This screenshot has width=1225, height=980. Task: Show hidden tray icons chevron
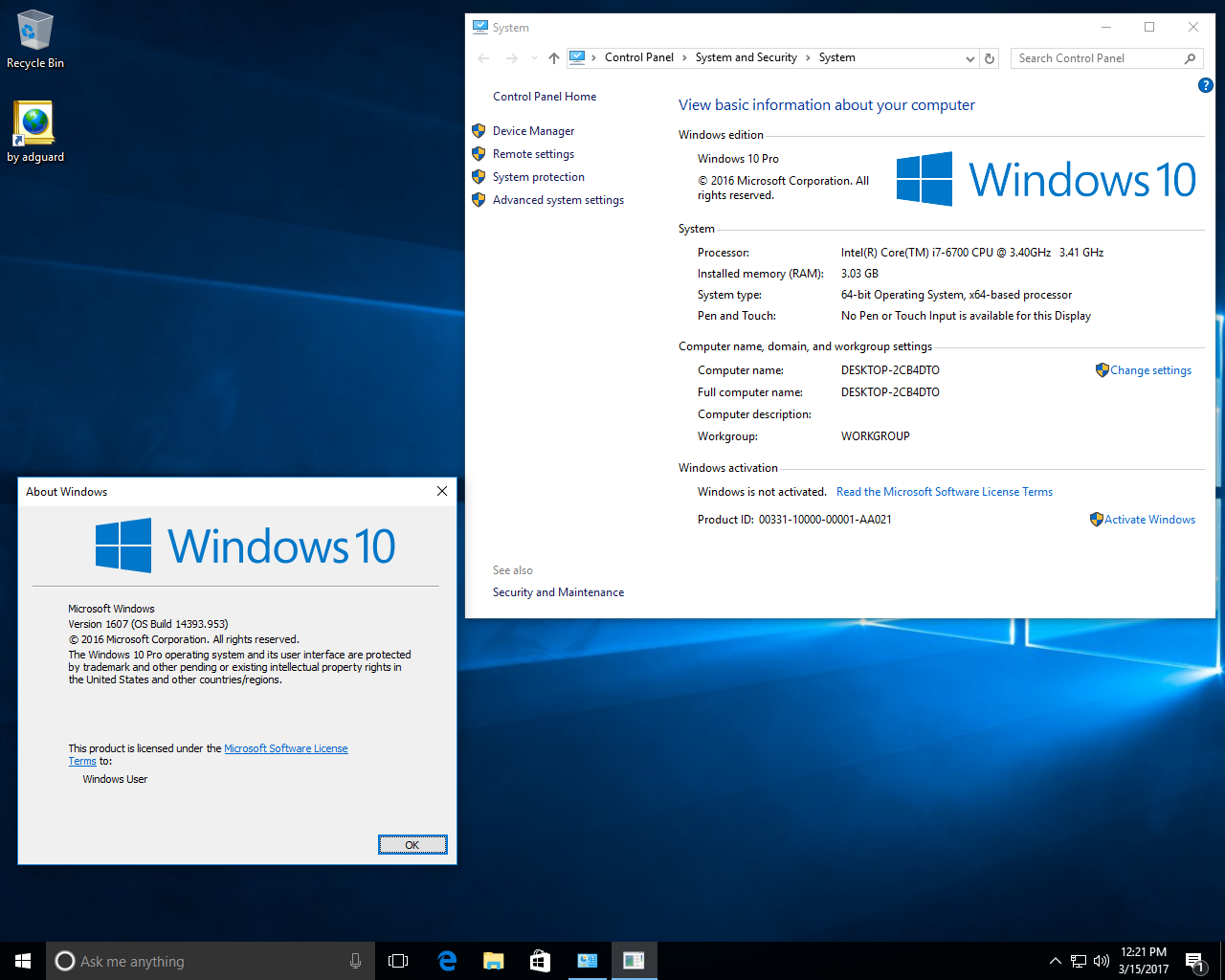coord(1055,961)
